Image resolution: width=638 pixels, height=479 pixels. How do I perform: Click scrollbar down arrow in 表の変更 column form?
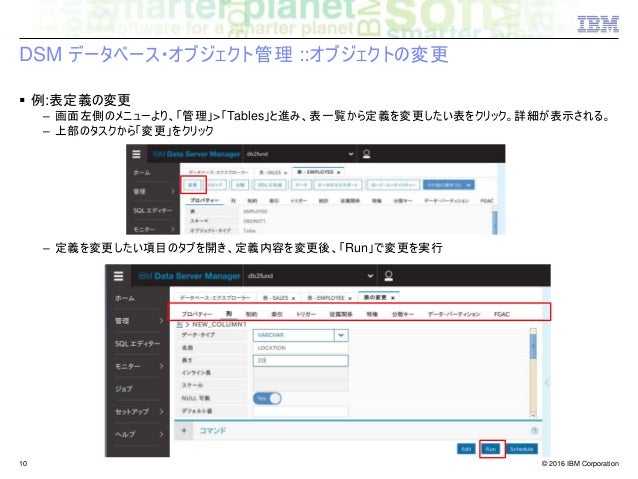coord(533,416)
